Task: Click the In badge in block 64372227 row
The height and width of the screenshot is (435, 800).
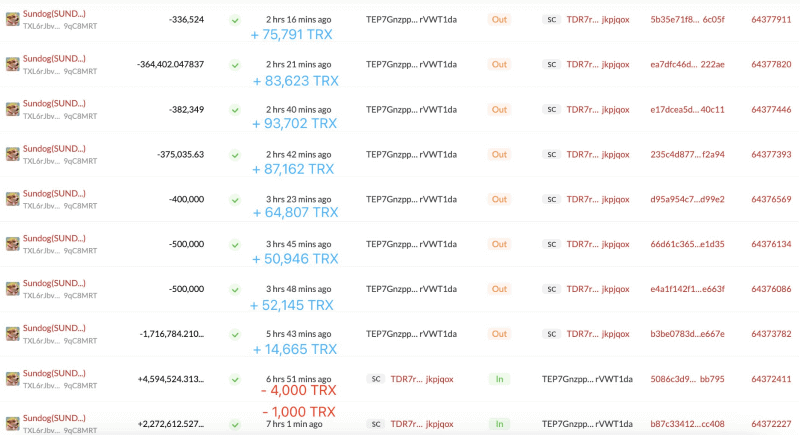Action: pos(499,424)
